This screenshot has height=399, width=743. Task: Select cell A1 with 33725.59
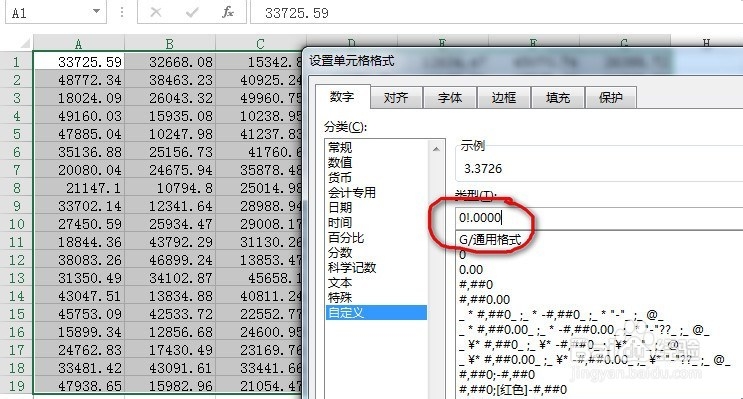point(79,62)
